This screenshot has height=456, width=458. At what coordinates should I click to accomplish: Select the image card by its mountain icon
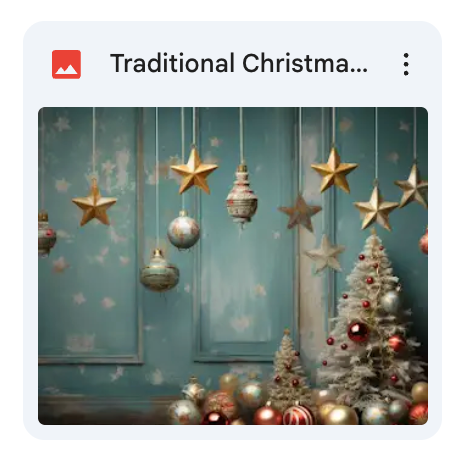click(x=66, y=64)
